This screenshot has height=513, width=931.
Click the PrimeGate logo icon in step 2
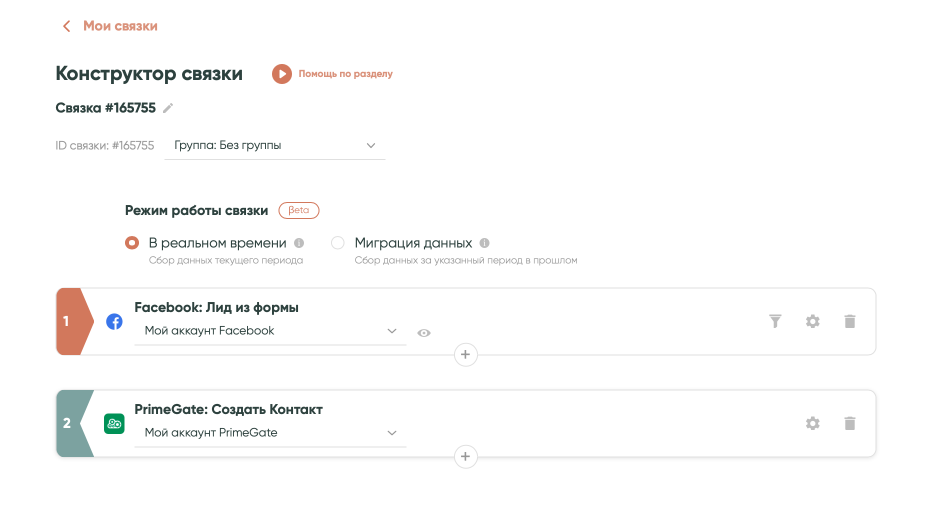(x=114, y=424)
